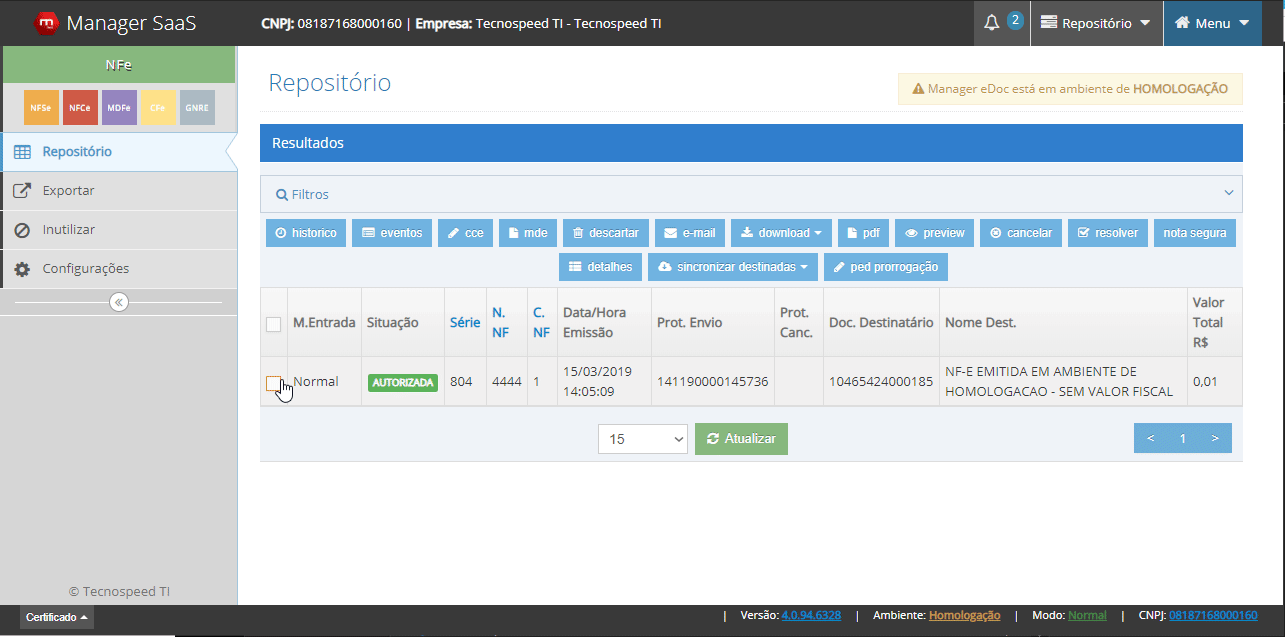Go to the previous results page
Screen dimensions: 1285x637
point(1151,438)
